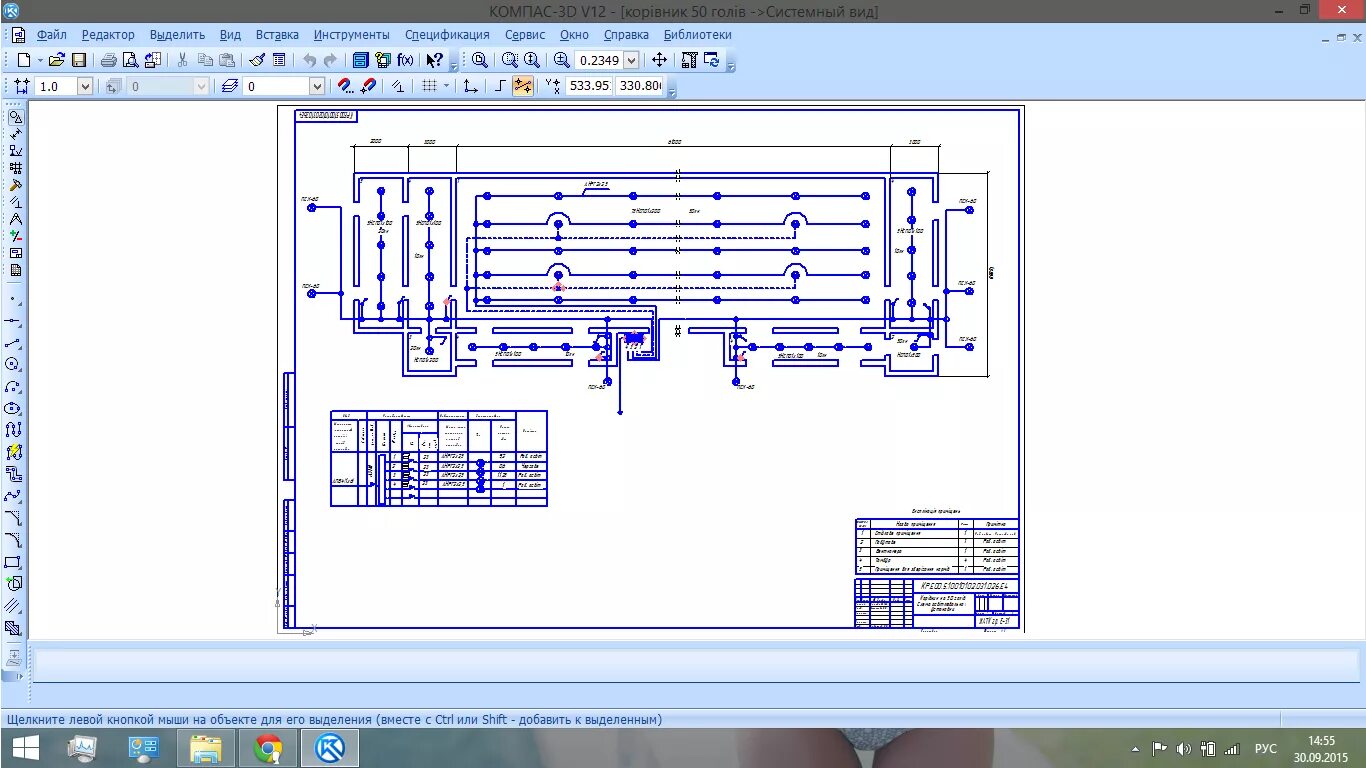Screen dimensions: 1366x768
Task: Toggle the grid display icon
Action: (429, 86)
